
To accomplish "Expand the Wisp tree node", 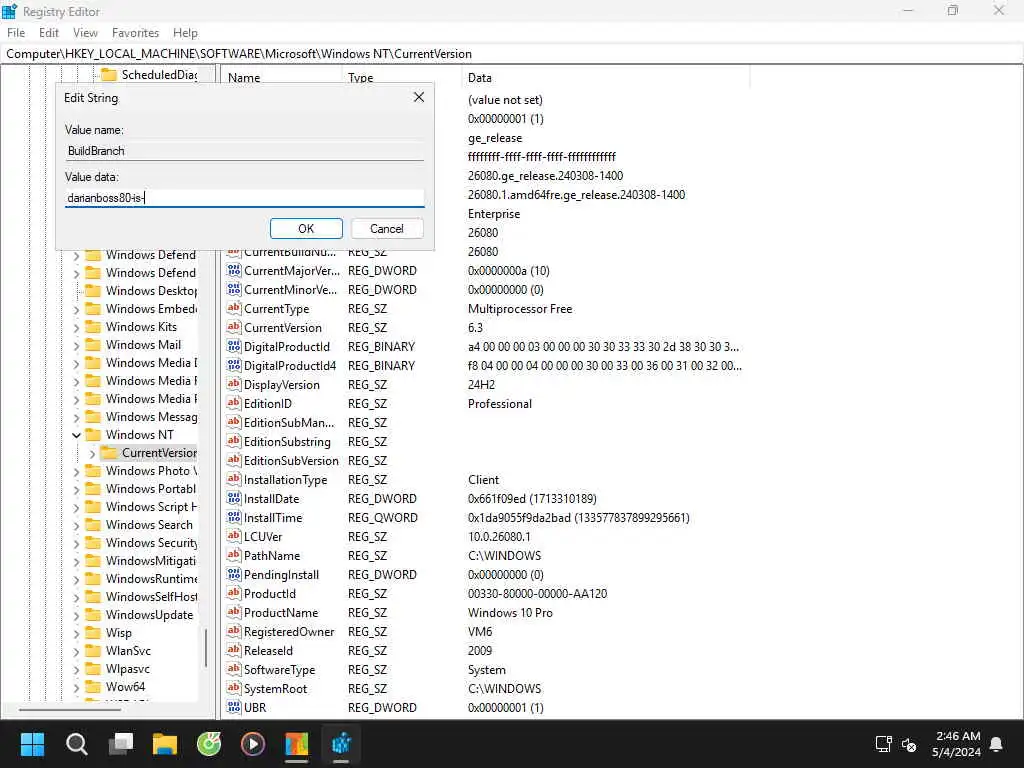I will pos(76,633).
